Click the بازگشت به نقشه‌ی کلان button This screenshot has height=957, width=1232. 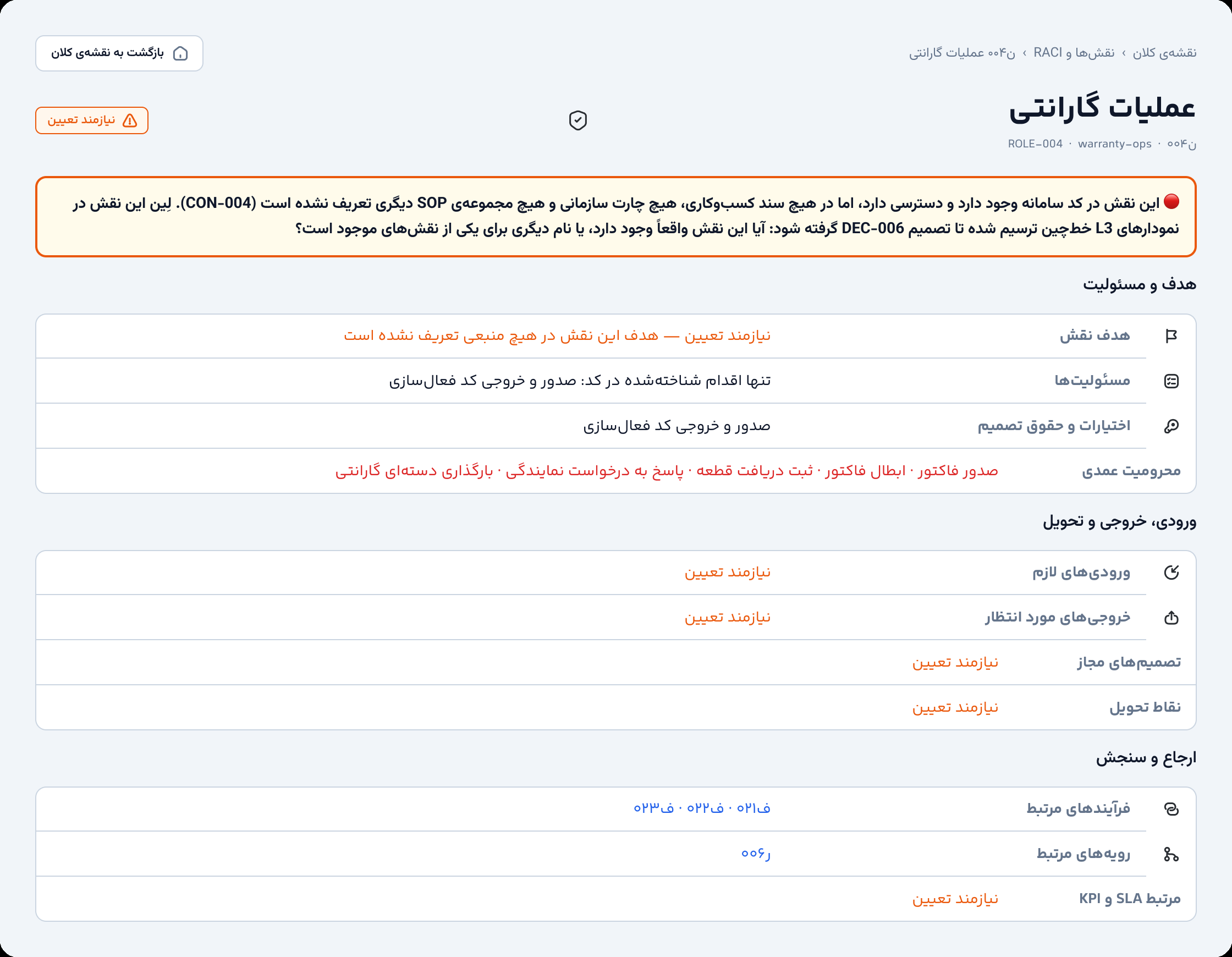click(119, 53)
